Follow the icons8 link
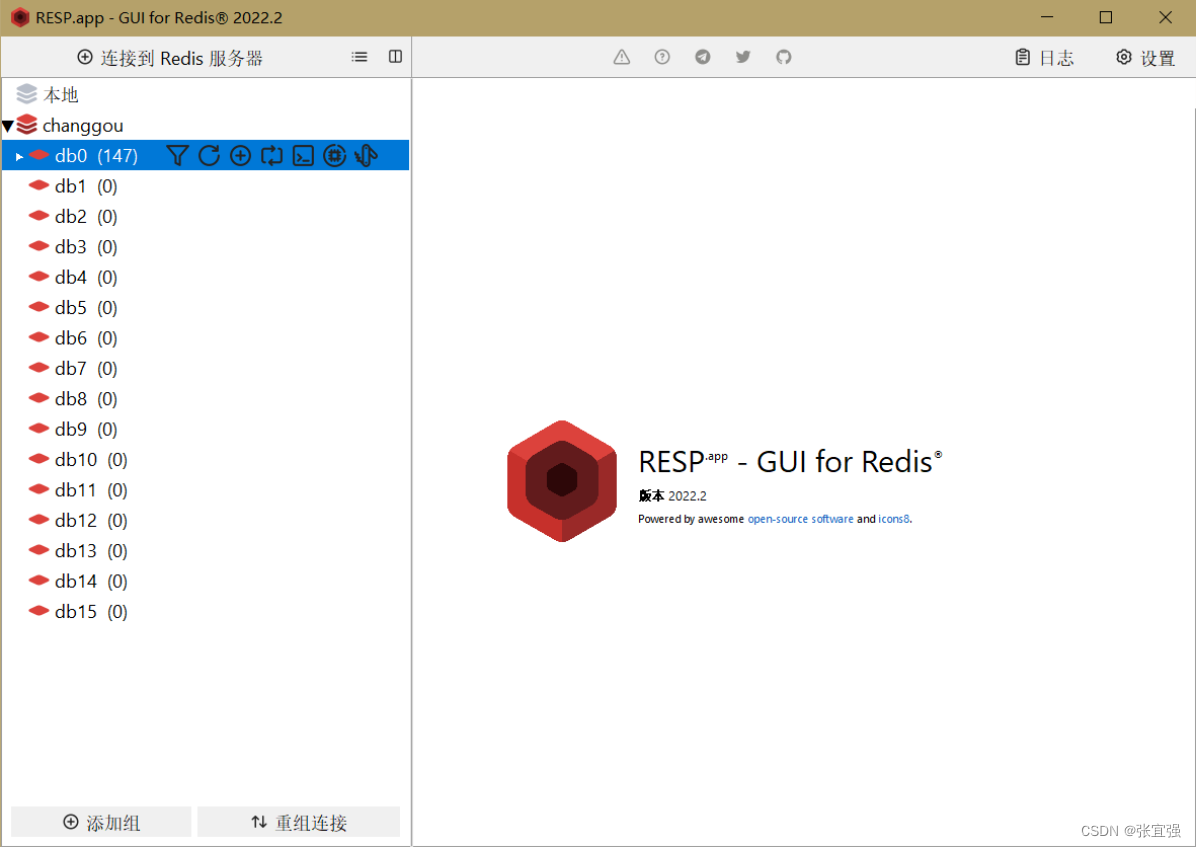This screenshot has height=847, width=1196. tap(894, 519)
